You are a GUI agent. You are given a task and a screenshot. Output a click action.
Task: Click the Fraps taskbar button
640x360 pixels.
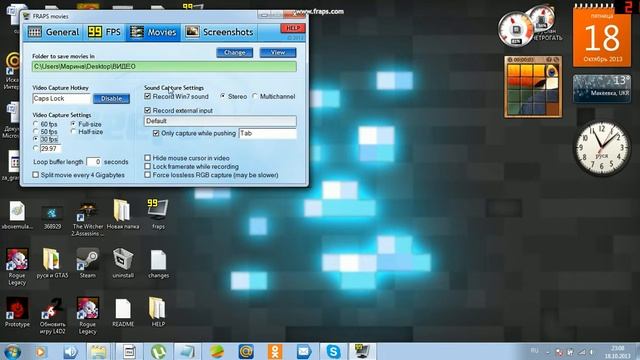[x=362, y=351]
